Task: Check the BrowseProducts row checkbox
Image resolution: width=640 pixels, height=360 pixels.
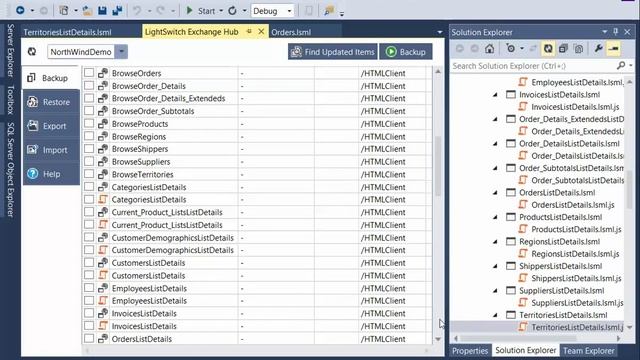Action: (89, 124)
